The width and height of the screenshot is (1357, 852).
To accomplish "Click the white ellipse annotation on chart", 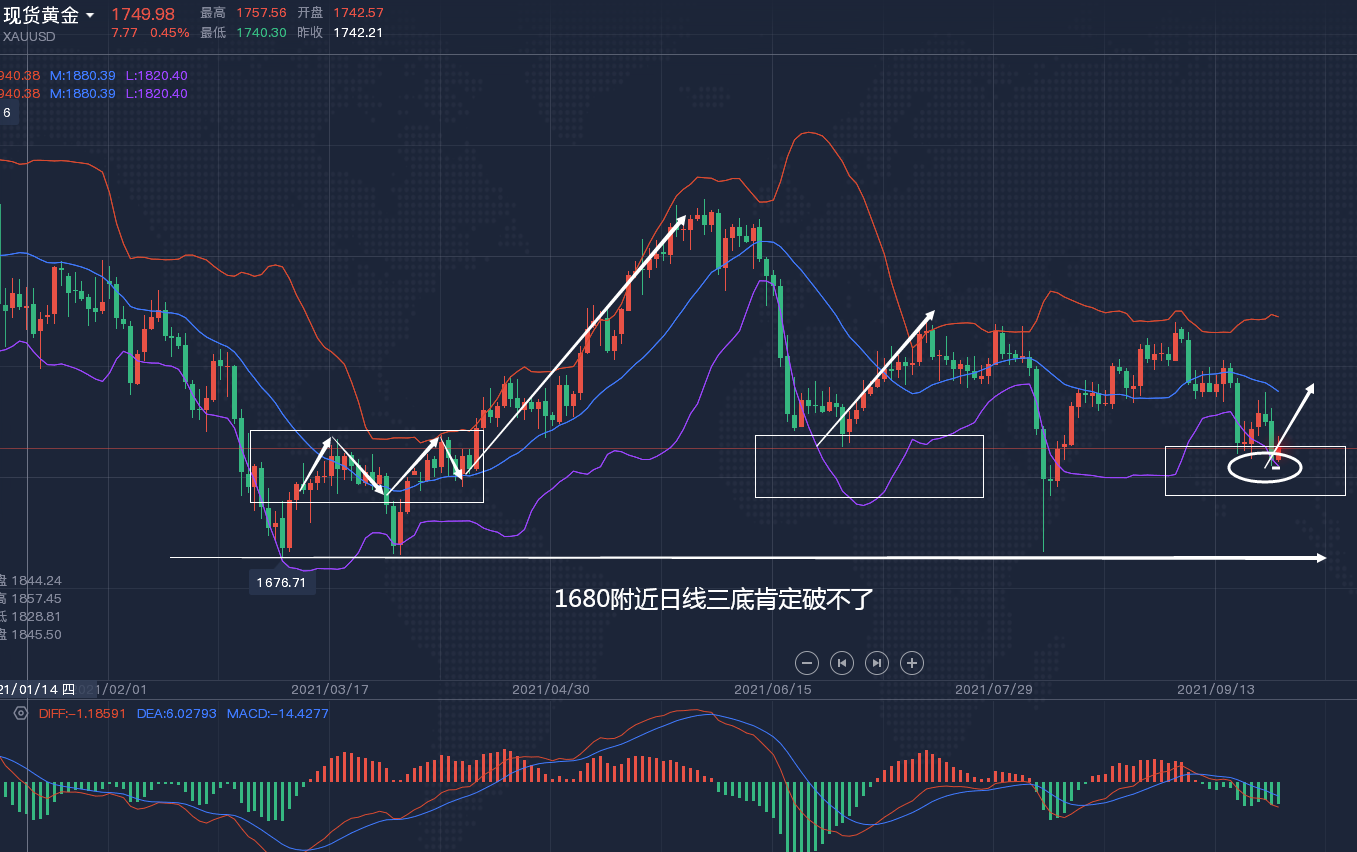I will (1264, 468).
